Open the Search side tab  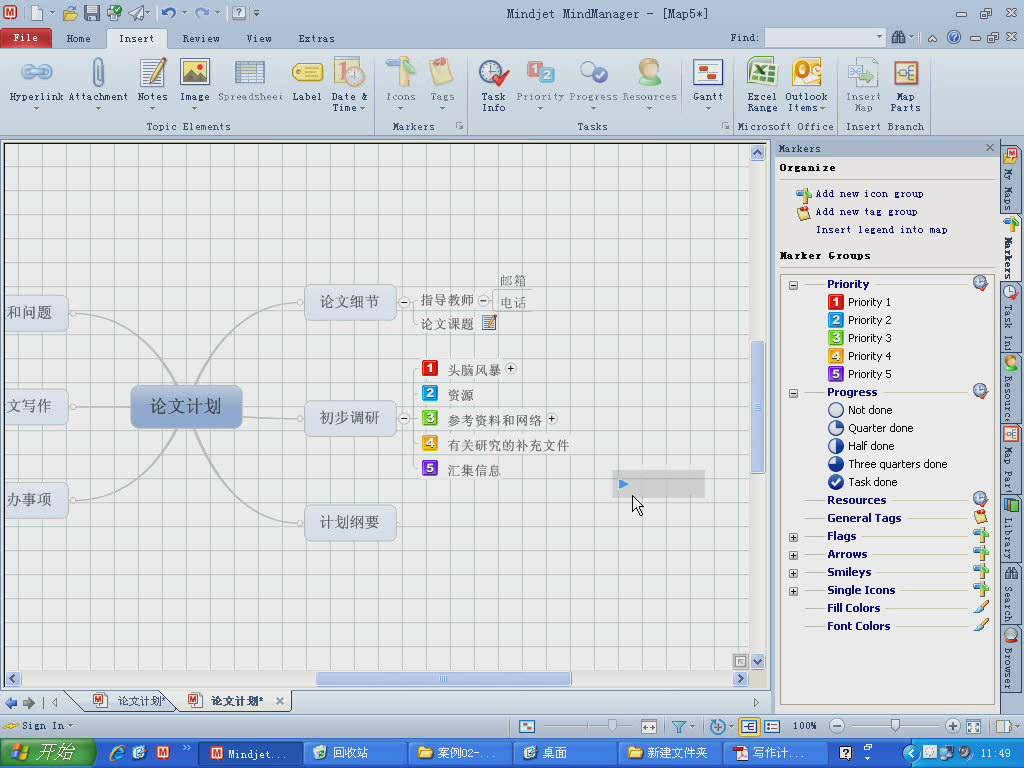coord(1010,593)
